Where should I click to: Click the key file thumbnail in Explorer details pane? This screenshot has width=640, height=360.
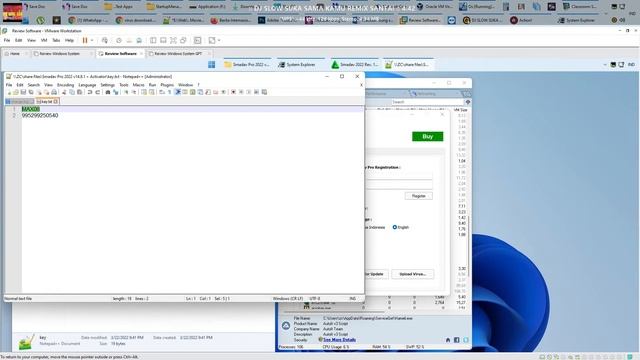point(27,342)
